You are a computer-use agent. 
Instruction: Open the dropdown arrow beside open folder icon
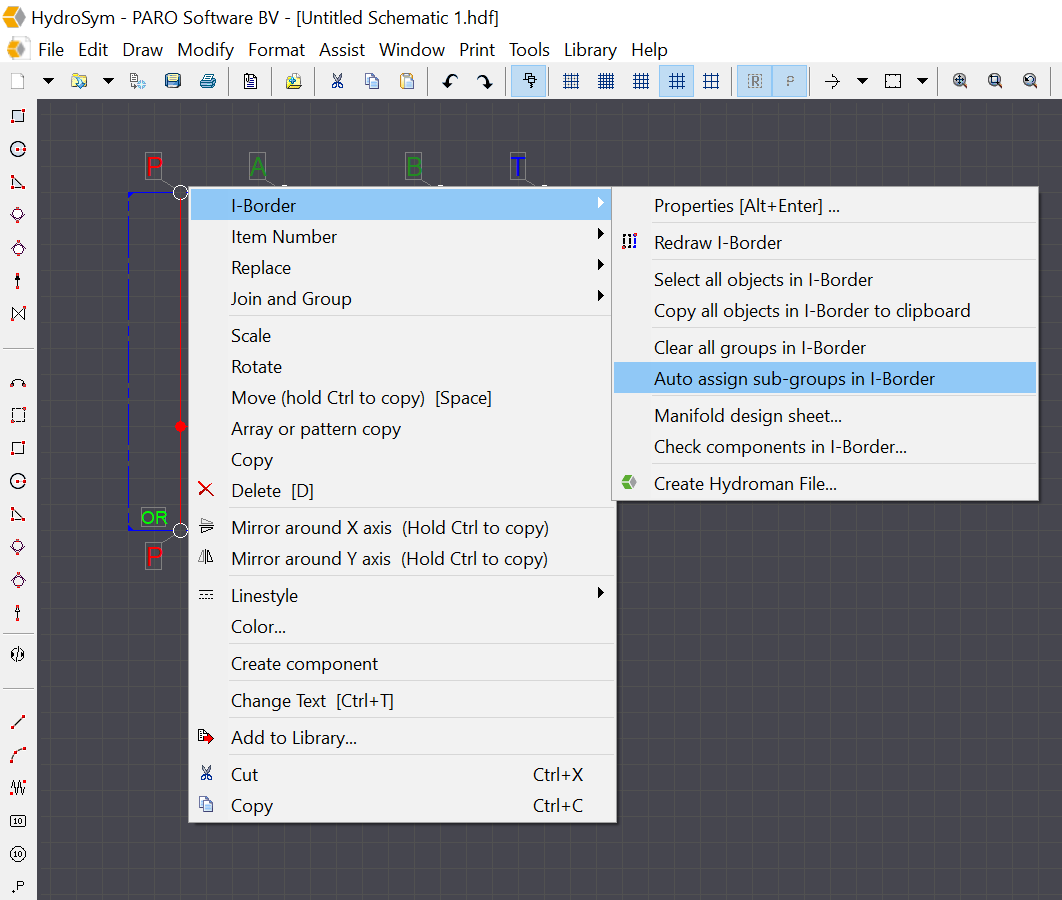click(x=108, y=81)
